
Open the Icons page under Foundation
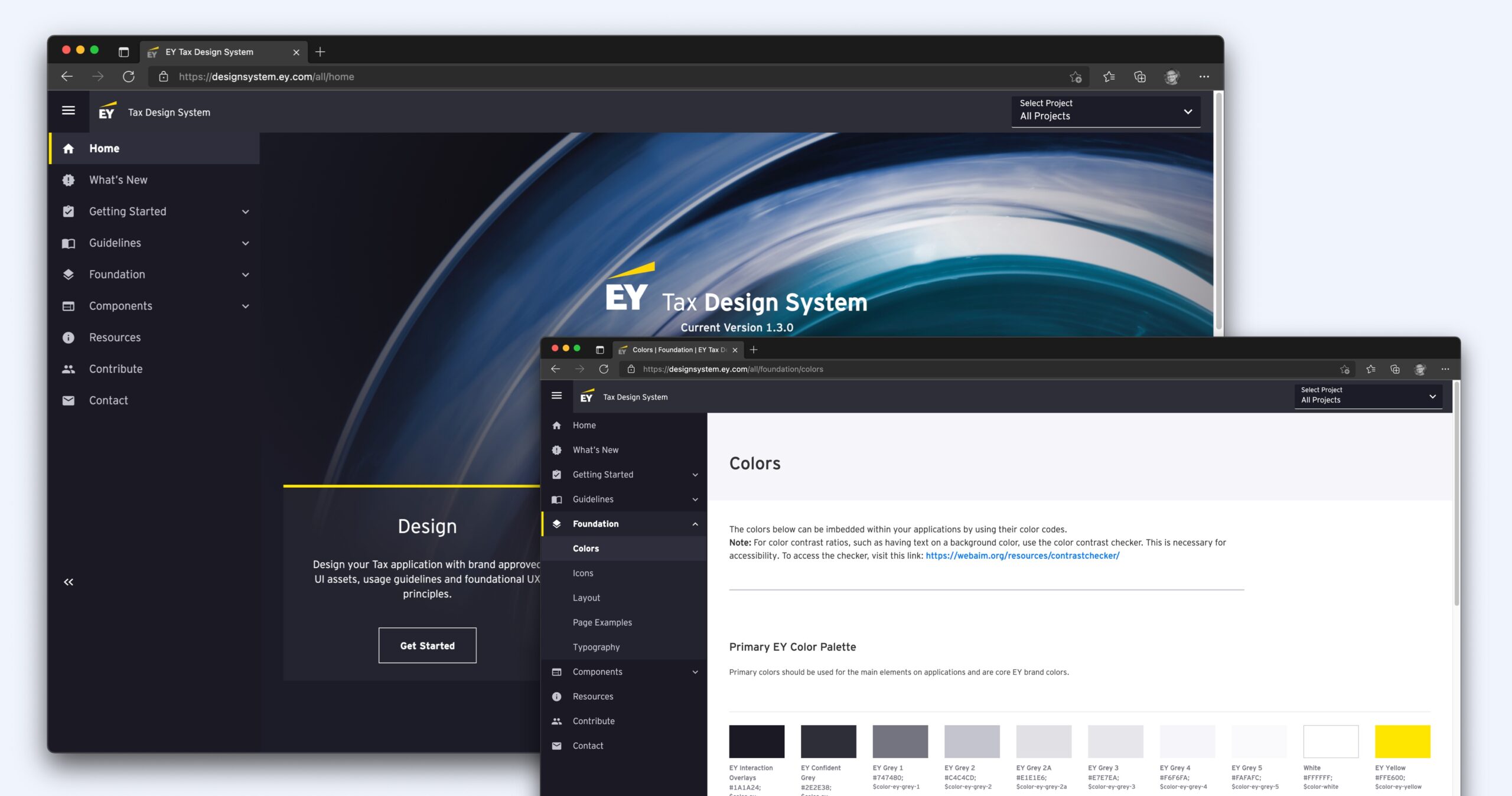tap(583, 573)
